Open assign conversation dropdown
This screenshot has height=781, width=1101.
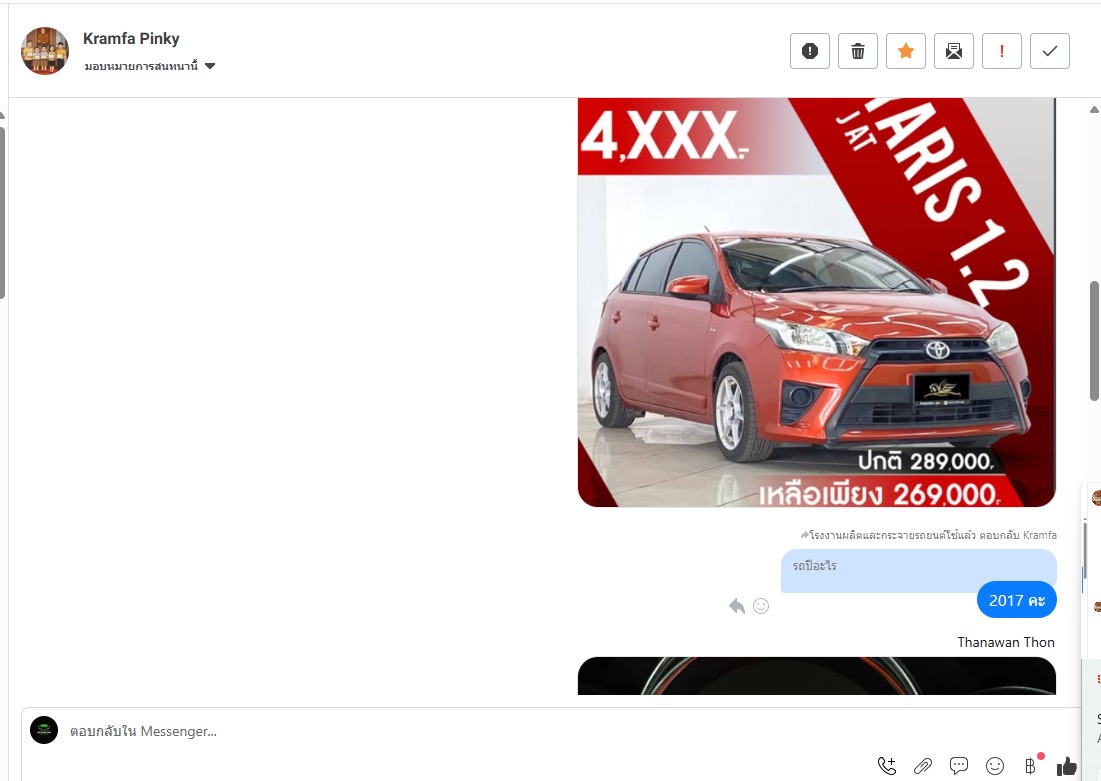tap(150, 66)
